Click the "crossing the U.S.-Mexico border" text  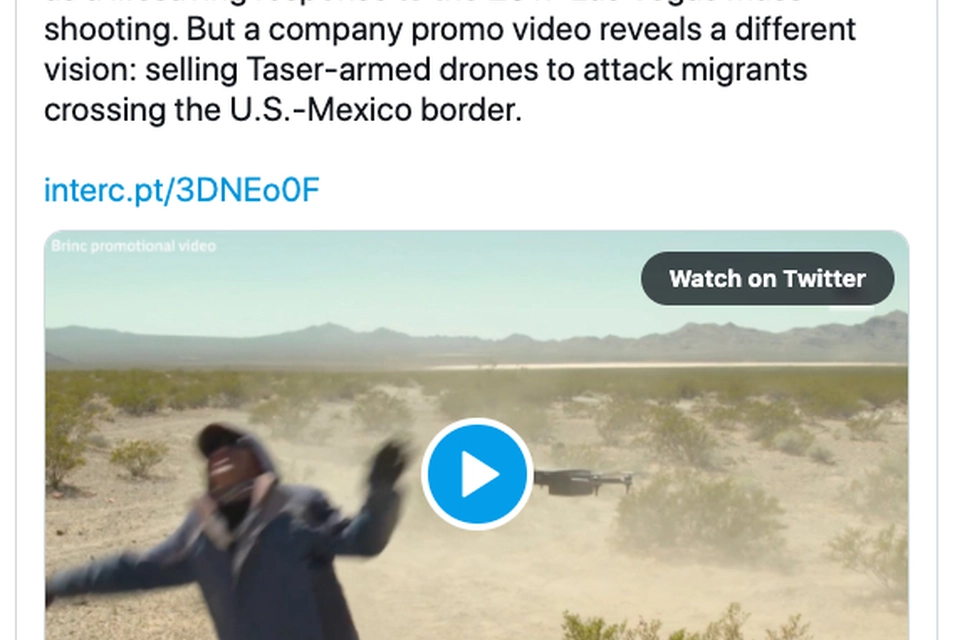pos(283,110)
